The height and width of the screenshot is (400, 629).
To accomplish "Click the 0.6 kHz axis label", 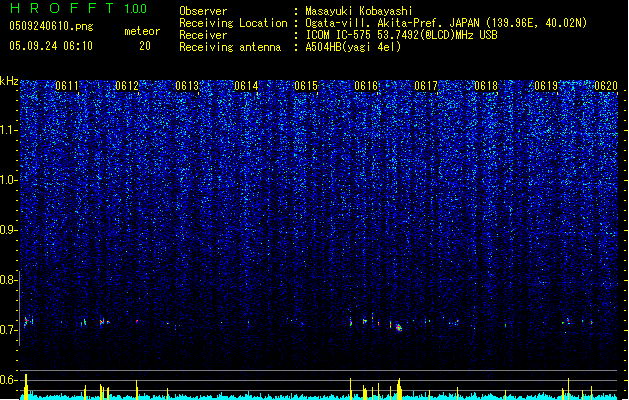I will coord(7,380).
